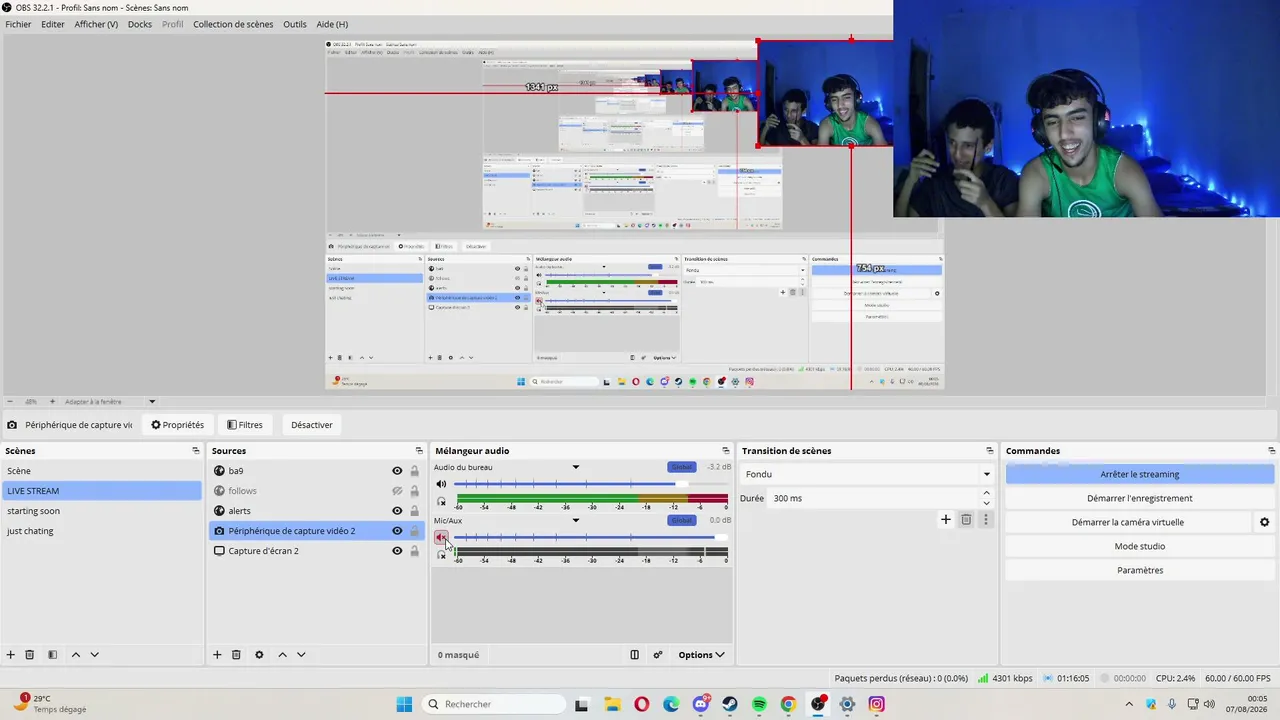
Task: Open source properties gear in Sources toolbar
Action: (259, 655)
